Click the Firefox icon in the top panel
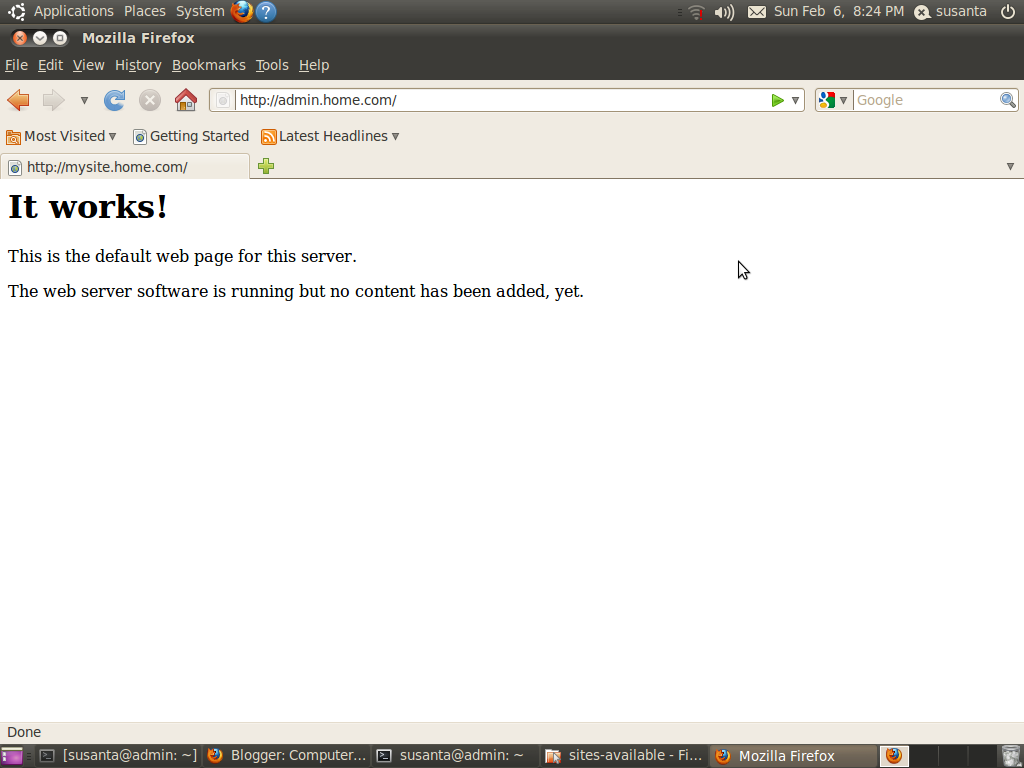The width and height of the screenshot is (1024, 768). 240,11
